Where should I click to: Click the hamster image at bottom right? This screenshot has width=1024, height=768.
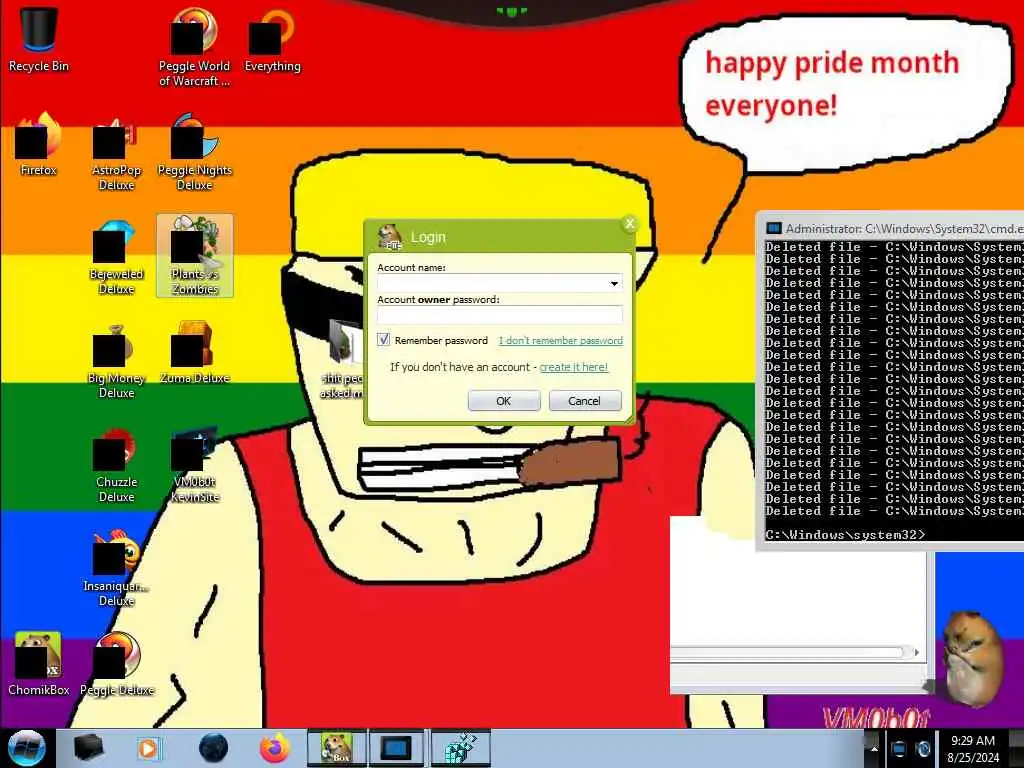972,658
